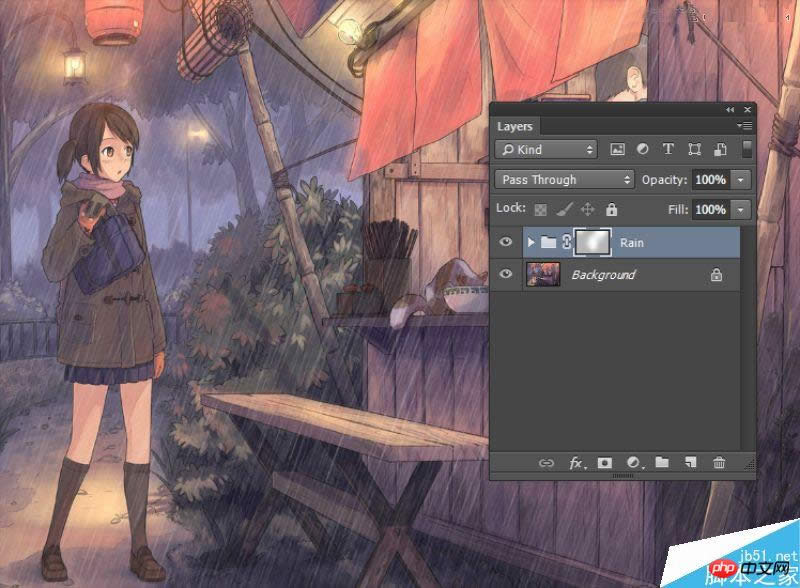Open the Layers panel flyout menu

pos(745,126)
